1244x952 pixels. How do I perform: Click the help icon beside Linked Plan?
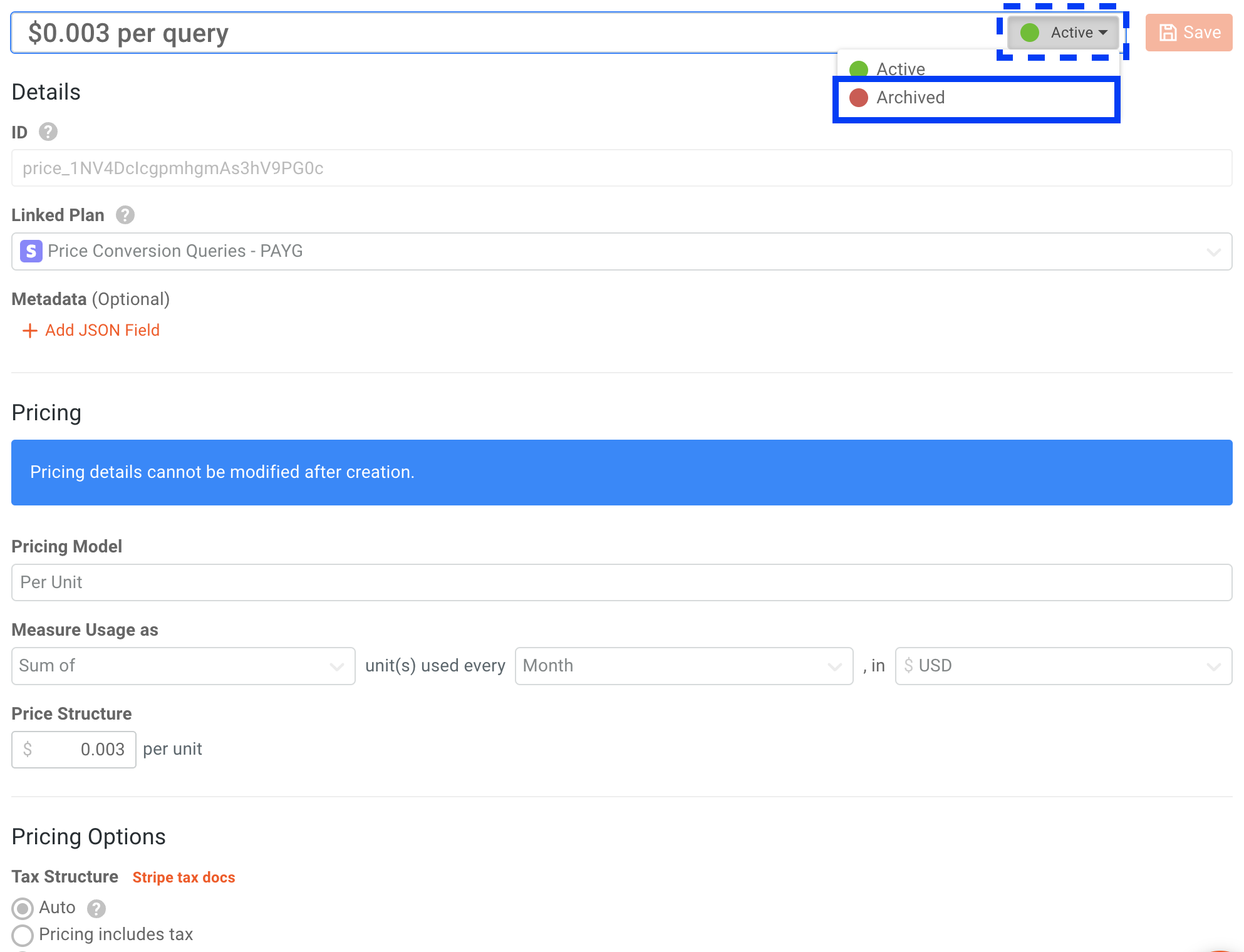coord(125,215)
